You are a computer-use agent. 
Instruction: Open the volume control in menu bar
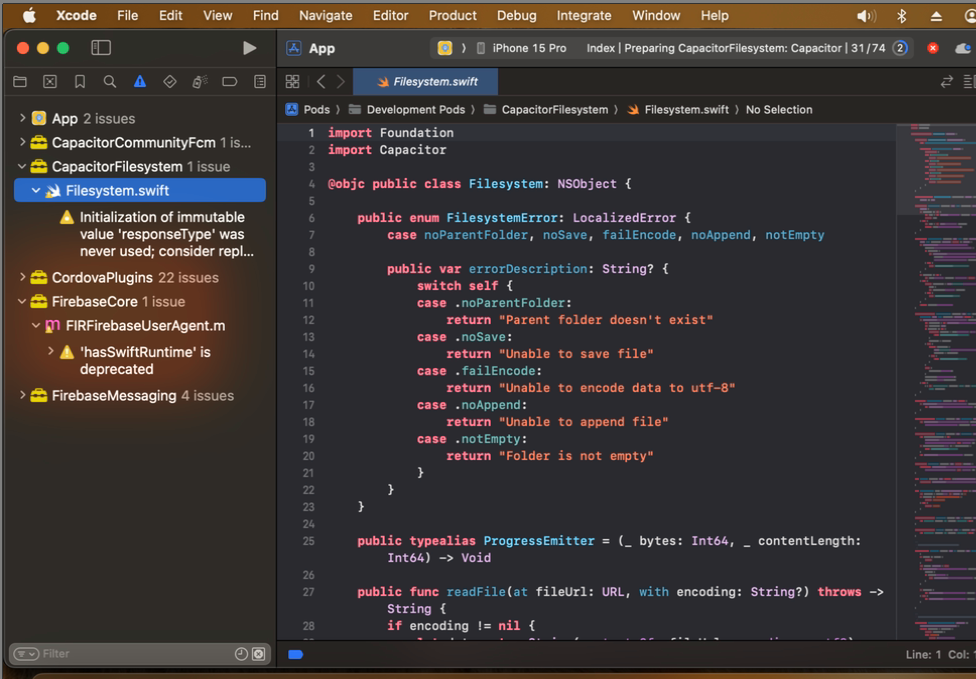click(866, 16)
